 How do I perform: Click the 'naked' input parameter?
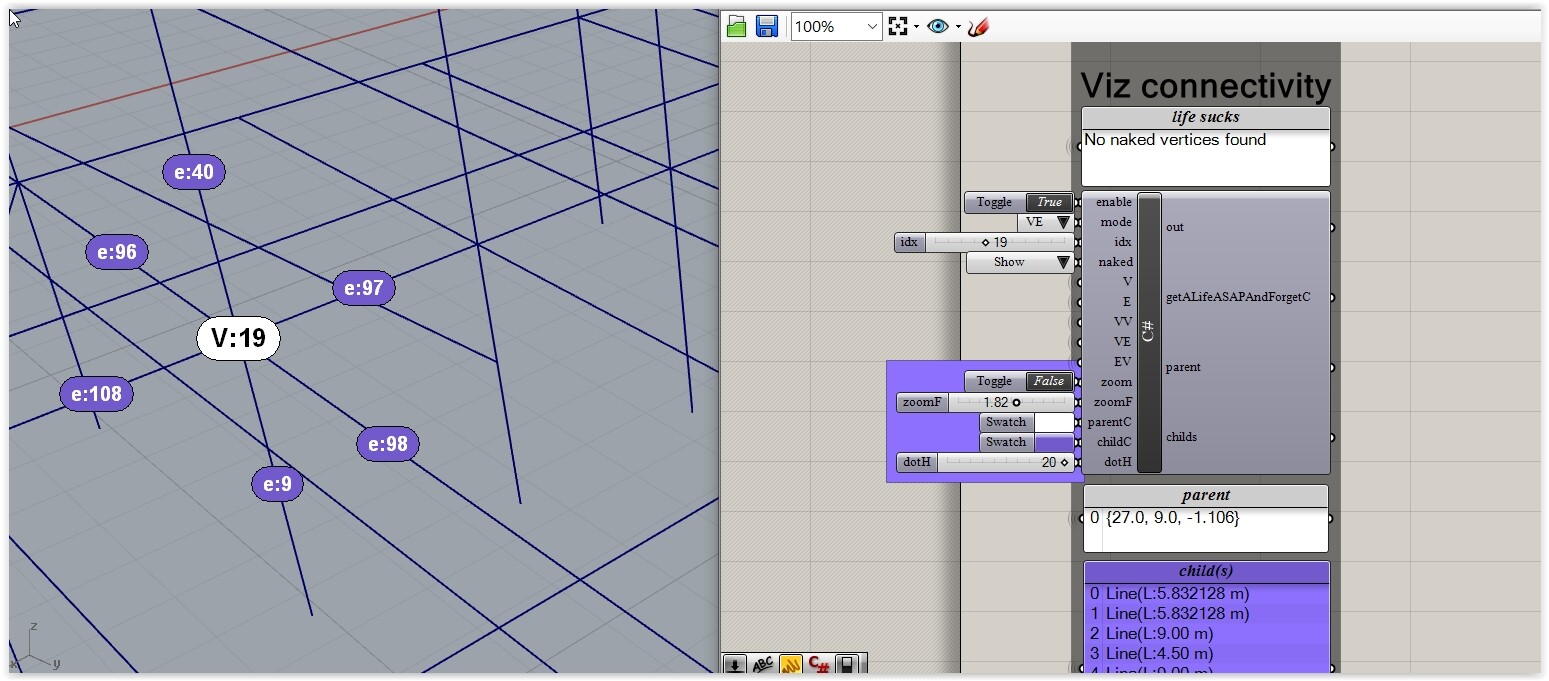(1115, 262)
